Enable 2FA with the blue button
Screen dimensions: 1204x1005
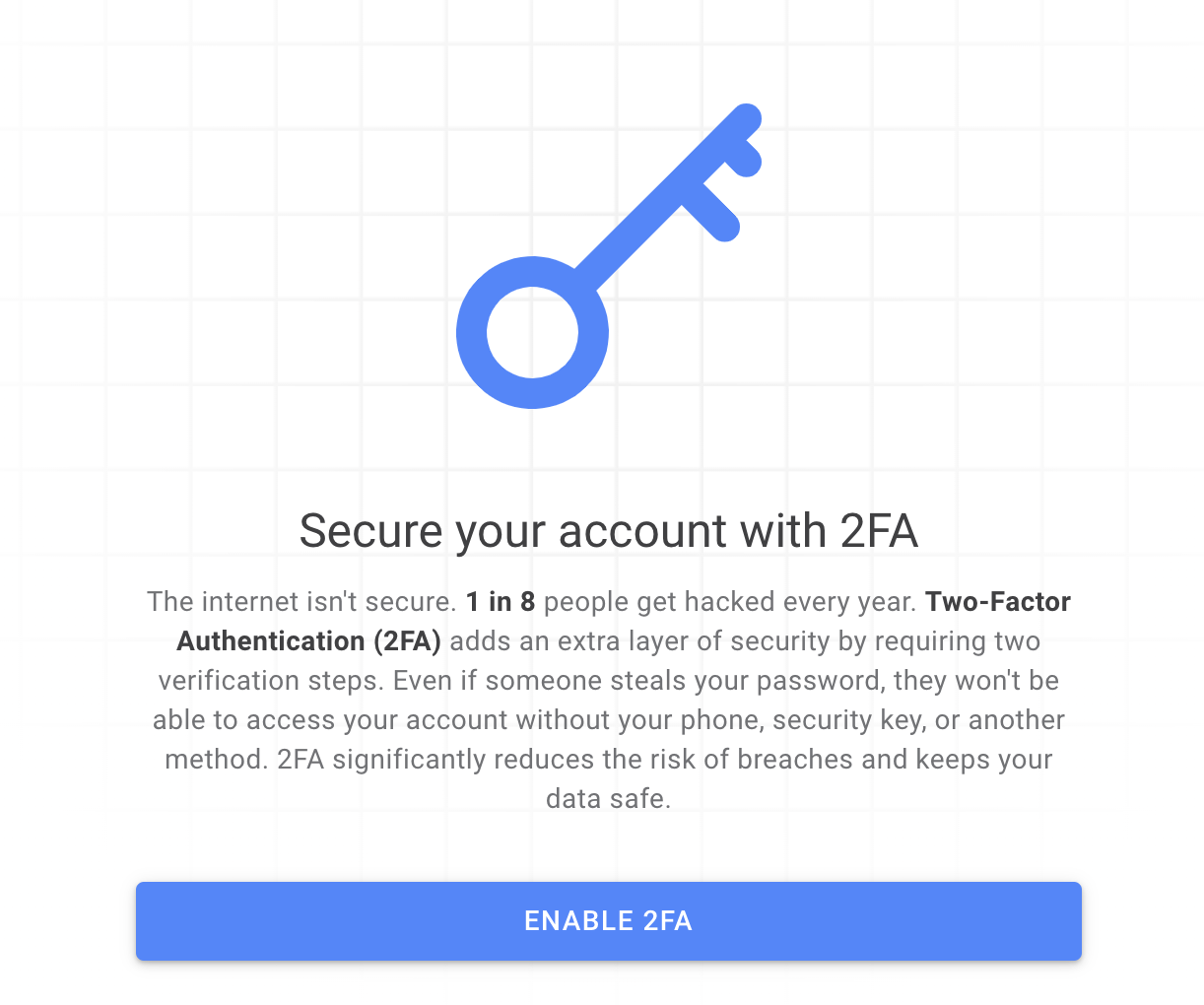click(609, 920)
